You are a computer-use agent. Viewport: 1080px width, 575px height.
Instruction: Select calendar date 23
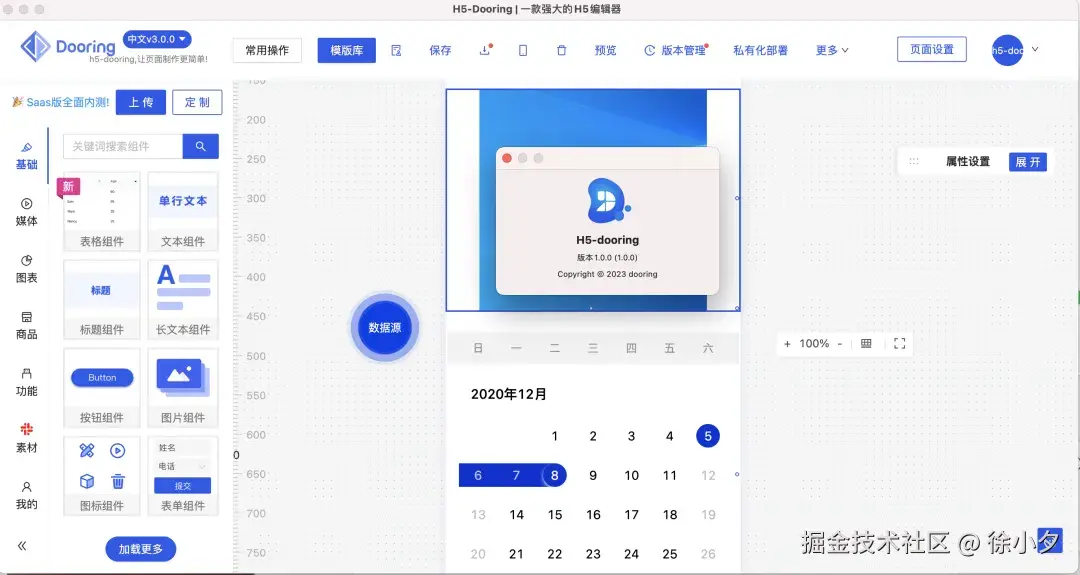[593, 554]
